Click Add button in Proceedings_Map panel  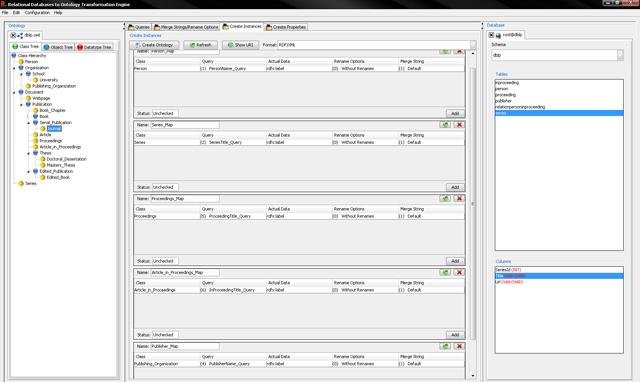(455, 261)
